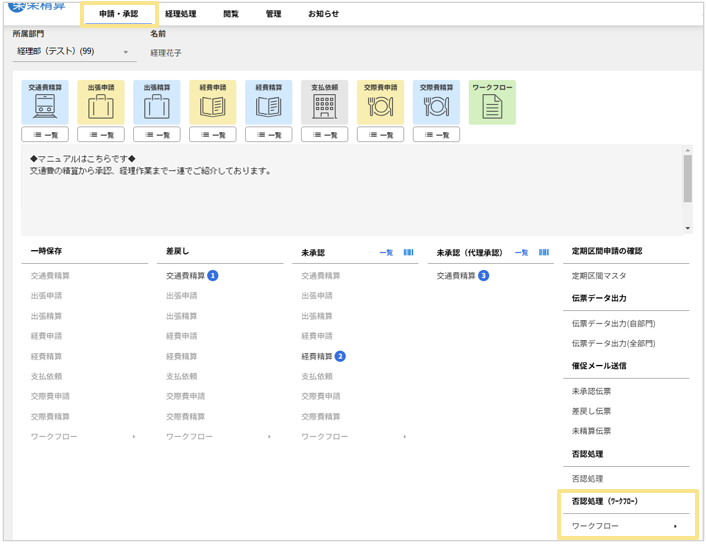Open the green ワークフロー document icon
This screenshot has width=706, height=545.
[492, 103]
